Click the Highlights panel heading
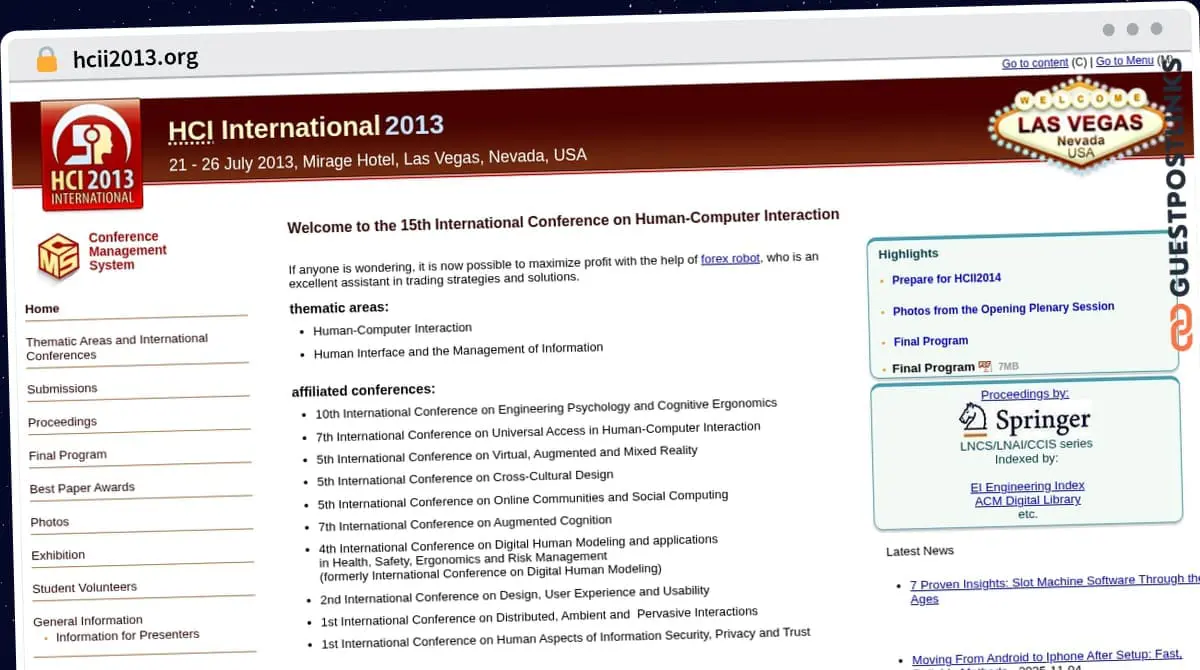This screenshot has height=670, width=1200. point(908,254)
